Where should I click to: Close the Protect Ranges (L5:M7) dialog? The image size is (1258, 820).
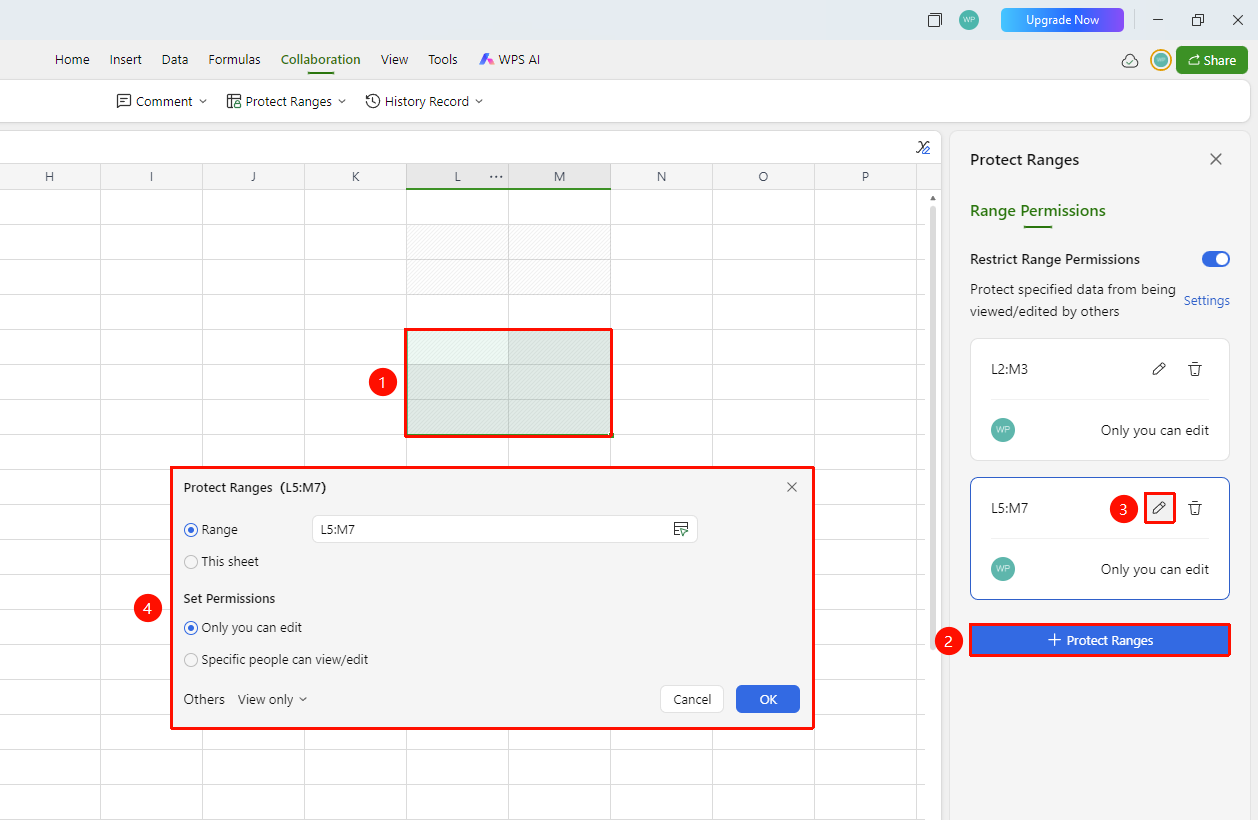tap(792, 487)
